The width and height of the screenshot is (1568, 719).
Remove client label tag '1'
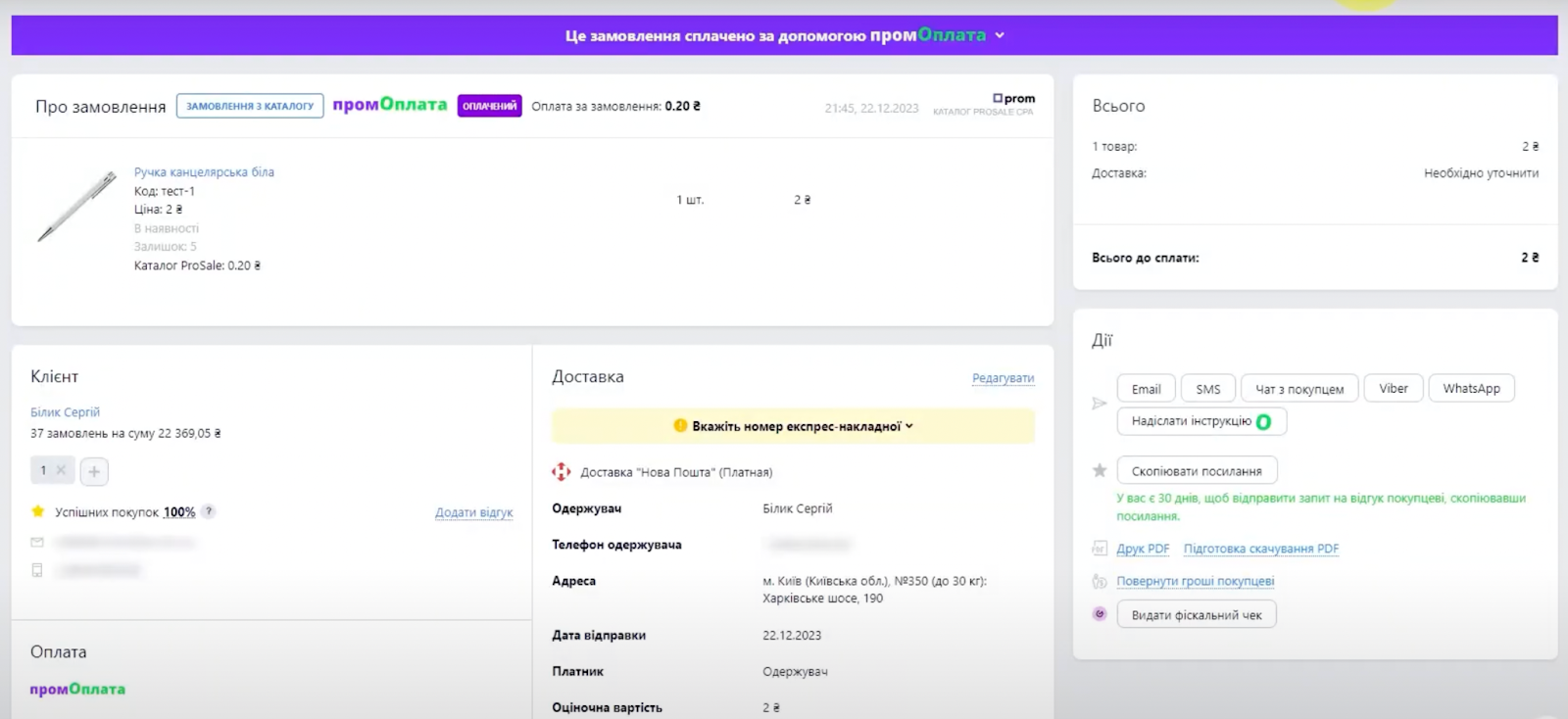61,470
